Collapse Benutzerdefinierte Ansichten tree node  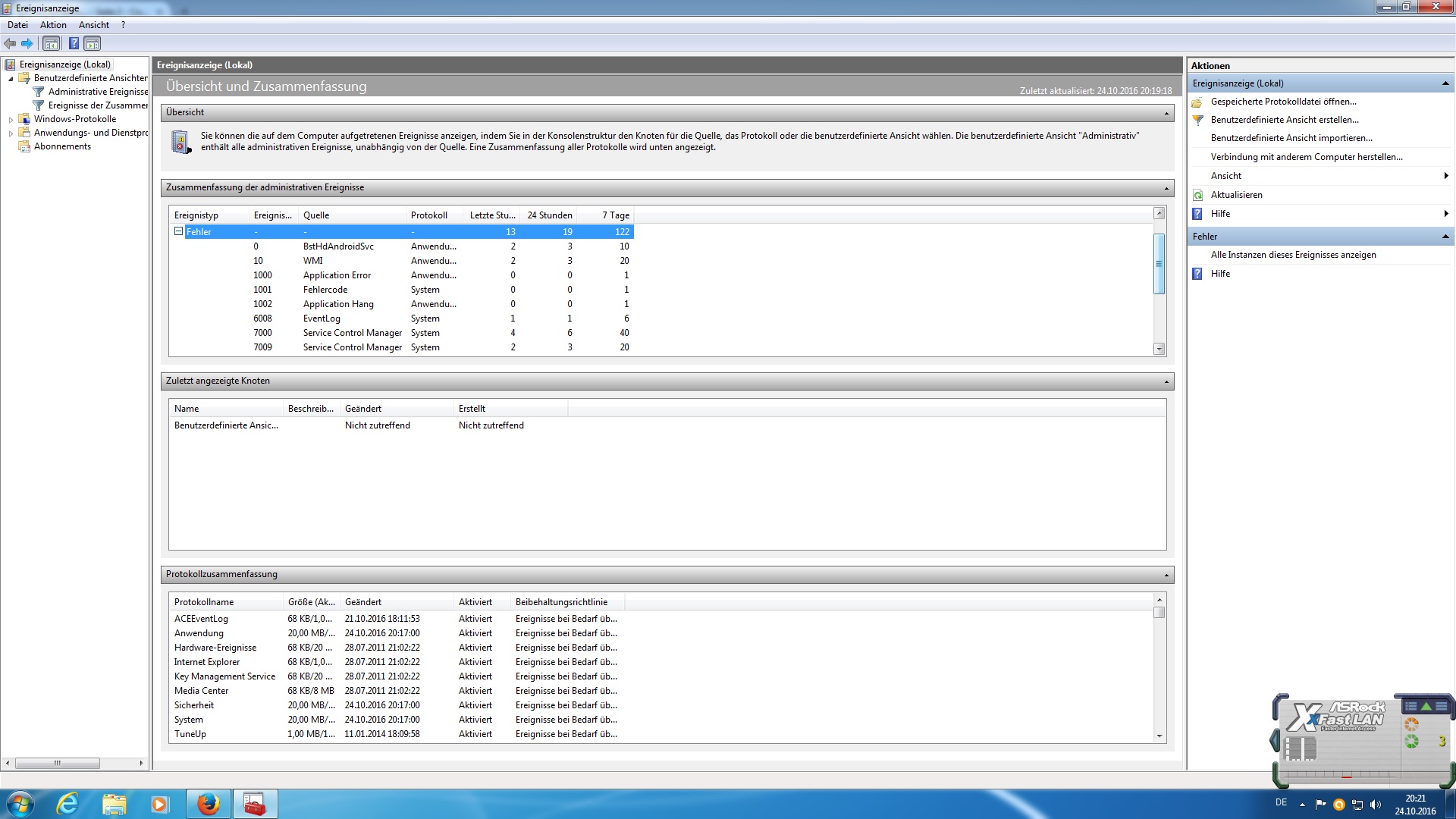(x=11, y=78)
